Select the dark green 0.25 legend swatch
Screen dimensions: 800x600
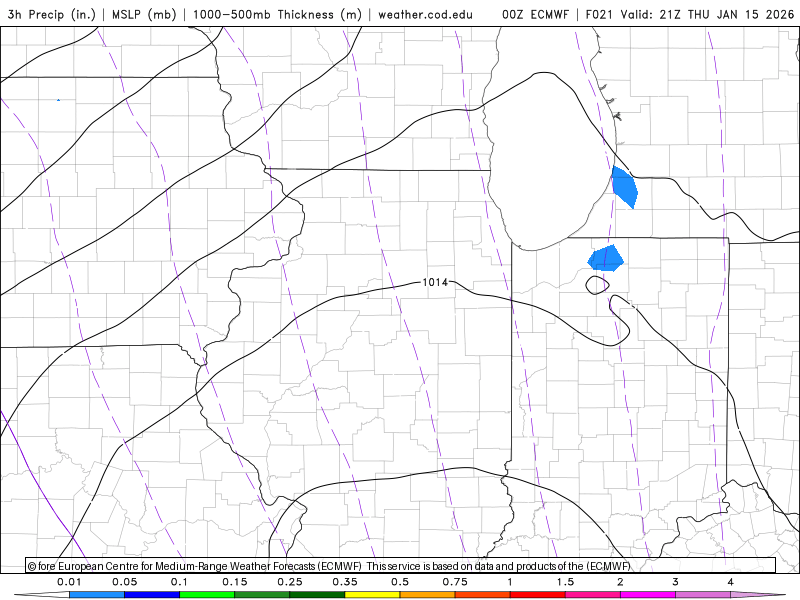pos(317,595)
